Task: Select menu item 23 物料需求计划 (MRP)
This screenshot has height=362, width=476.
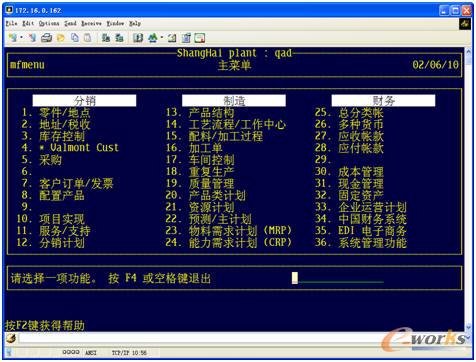Action: tap(229, 230)
